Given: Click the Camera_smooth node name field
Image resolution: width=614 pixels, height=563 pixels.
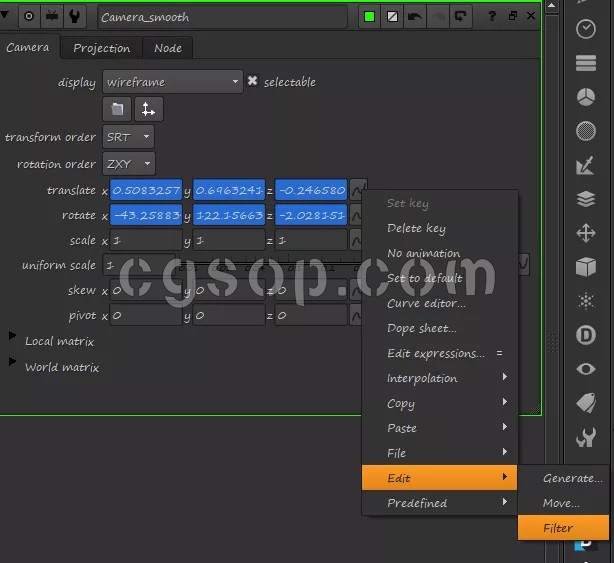Looking at the screenshot, I should 222,17.
